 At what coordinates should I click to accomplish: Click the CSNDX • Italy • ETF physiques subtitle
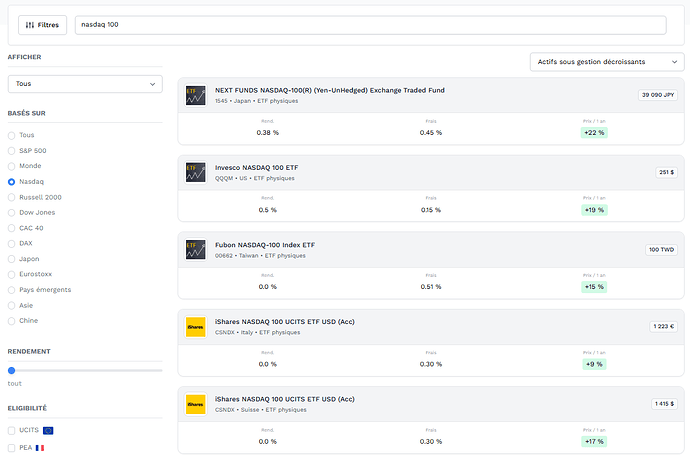pyautogui.click(x=257, y=333)
